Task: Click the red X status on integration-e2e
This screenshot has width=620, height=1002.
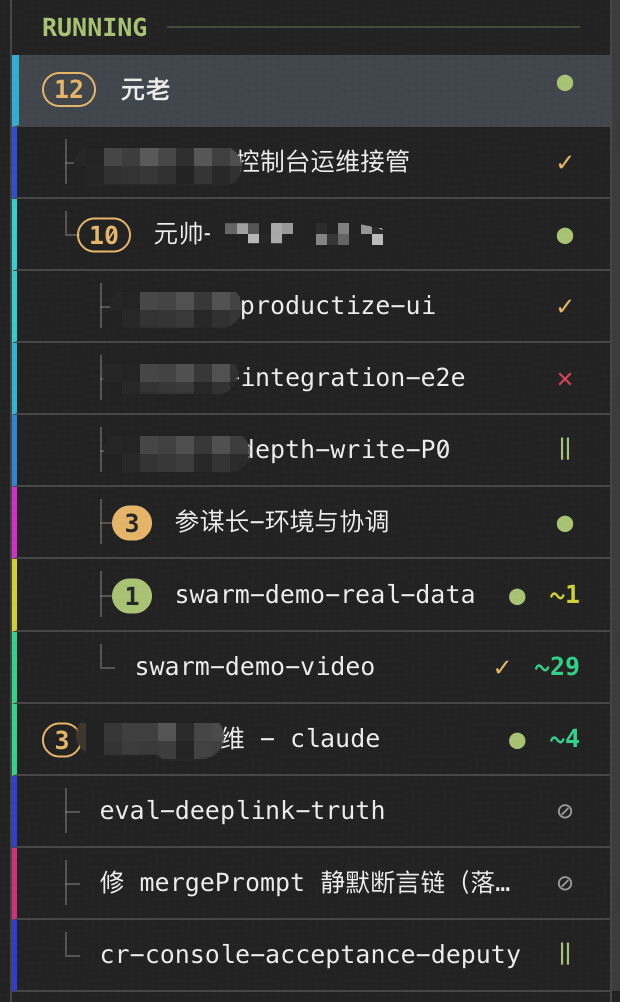Action: [564, 379]
